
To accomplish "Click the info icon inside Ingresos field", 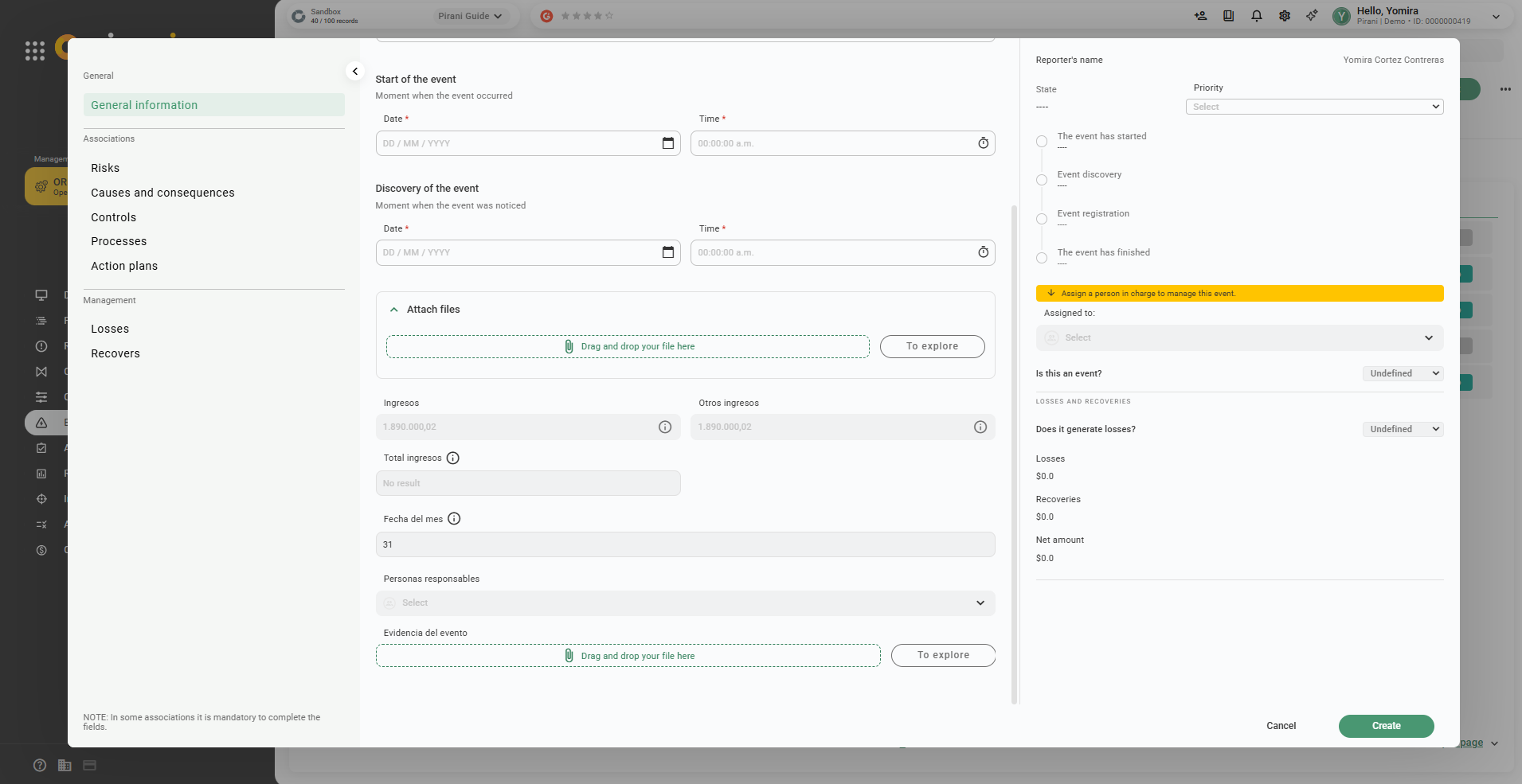I will point(664,427).
